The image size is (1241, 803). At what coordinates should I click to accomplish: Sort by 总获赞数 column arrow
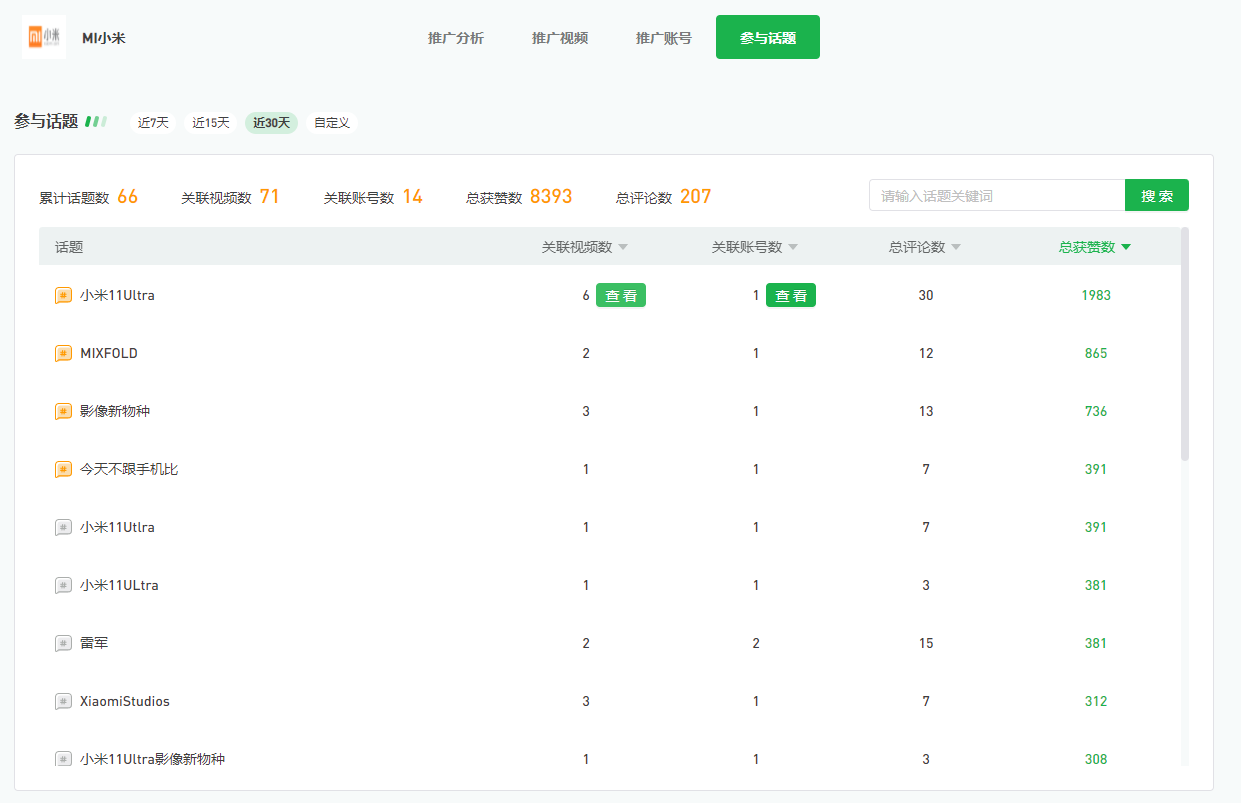point(1126,247)
